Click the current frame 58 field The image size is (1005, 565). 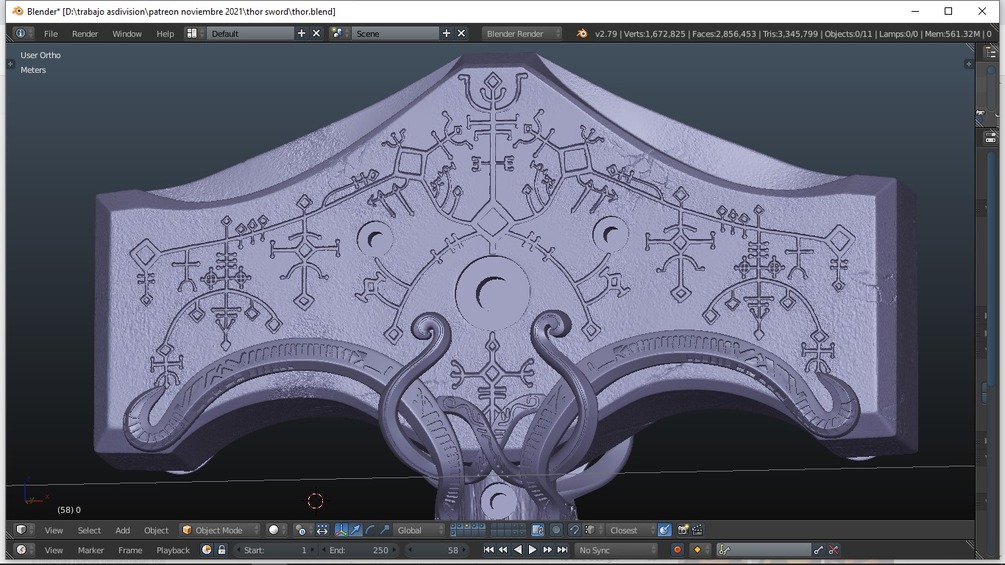click(438, 550)
